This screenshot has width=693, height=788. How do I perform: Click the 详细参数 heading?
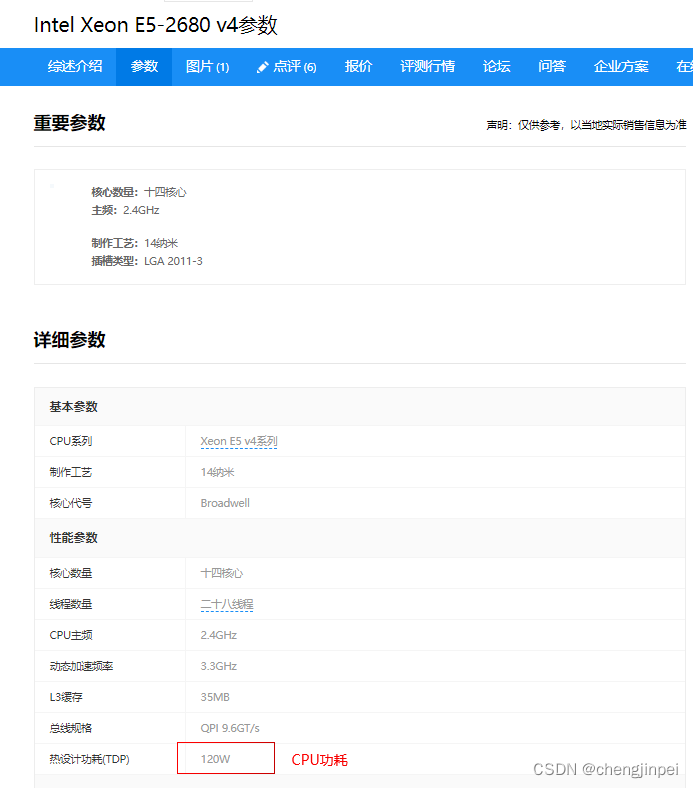pyautogui.click(x=69, y=340)
